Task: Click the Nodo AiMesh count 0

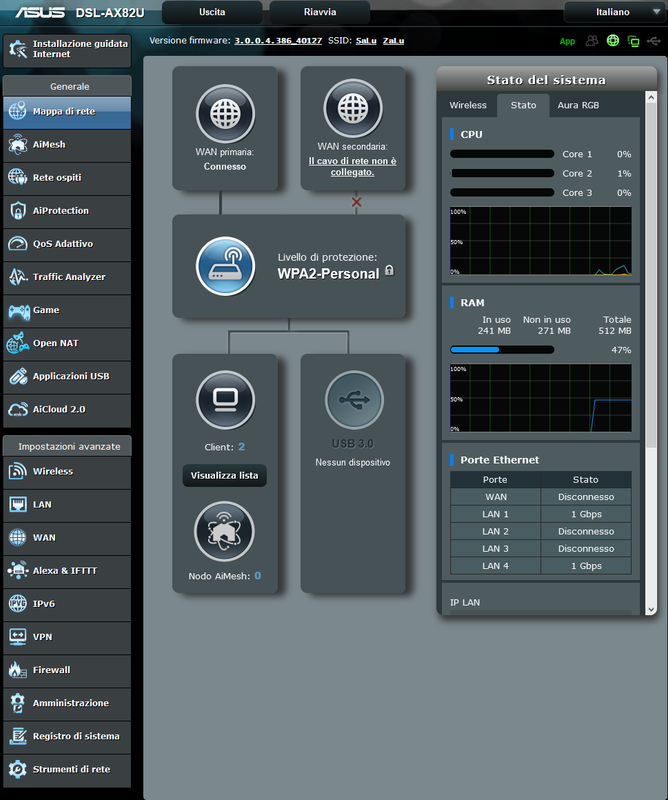Action: [x=258, y=576]
